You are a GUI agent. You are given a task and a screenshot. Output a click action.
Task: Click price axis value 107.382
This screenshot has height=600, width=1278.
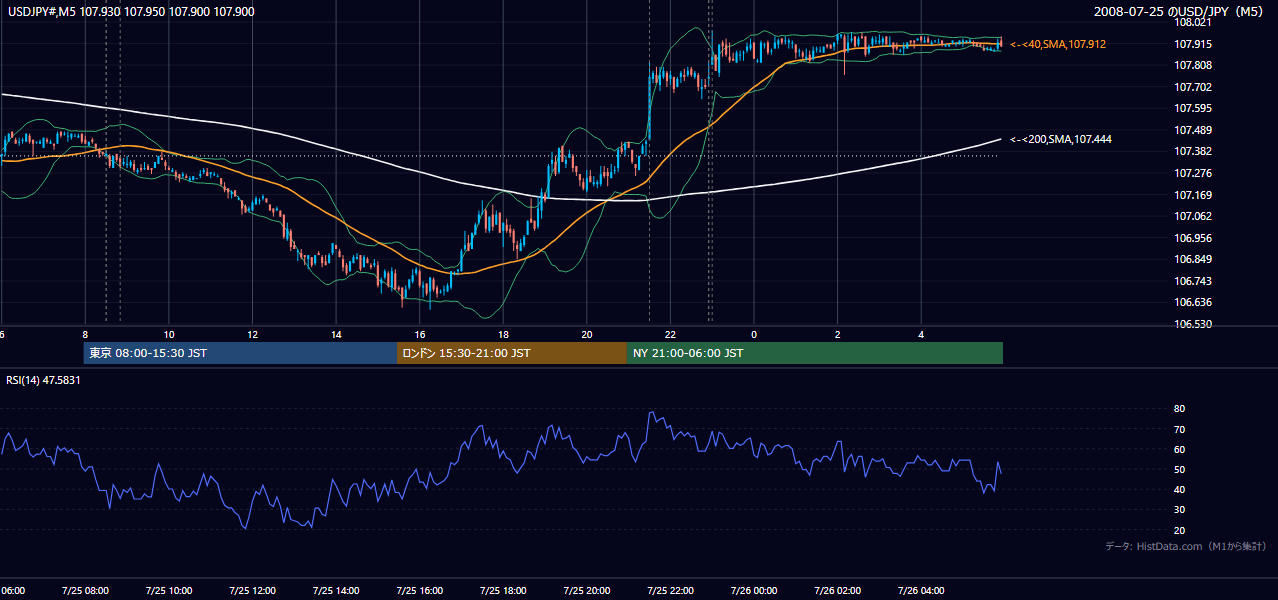(x=1193, y=151)
